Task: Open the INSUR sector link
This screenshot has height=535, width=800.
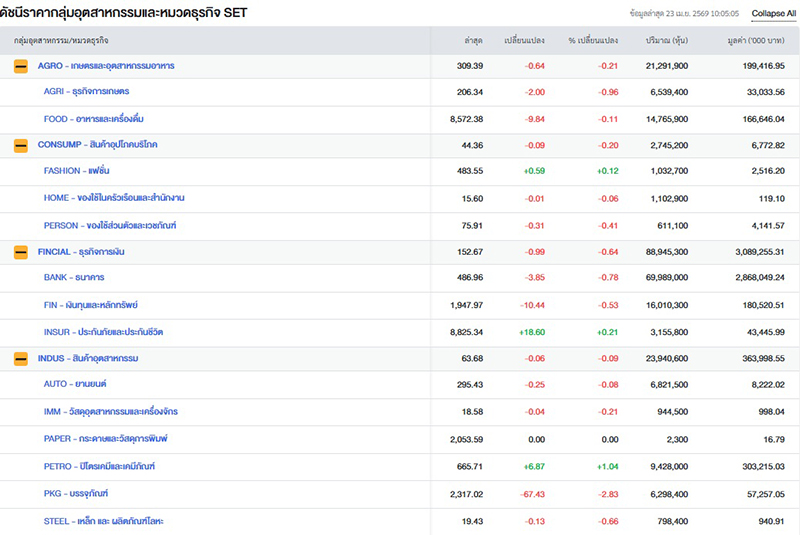Action: click(x=105, y=331)
